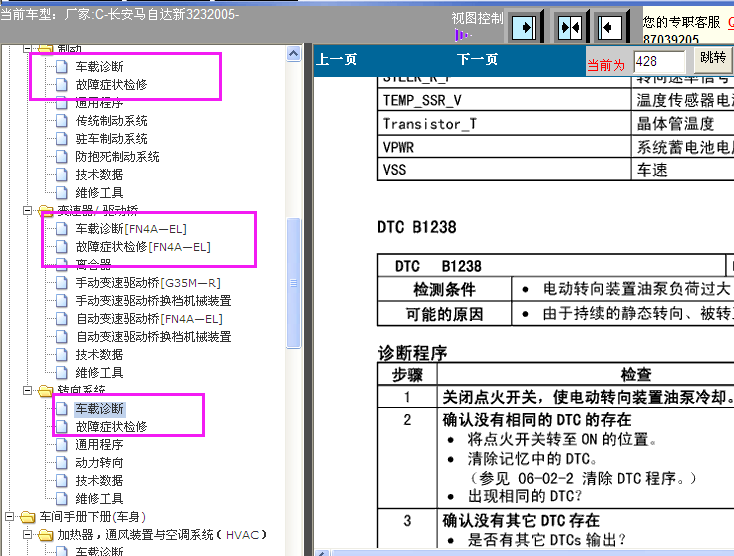Collapse the 变速器/驱动桥 folder
This screenshot has width=734, height=556.
pos(28,211)
